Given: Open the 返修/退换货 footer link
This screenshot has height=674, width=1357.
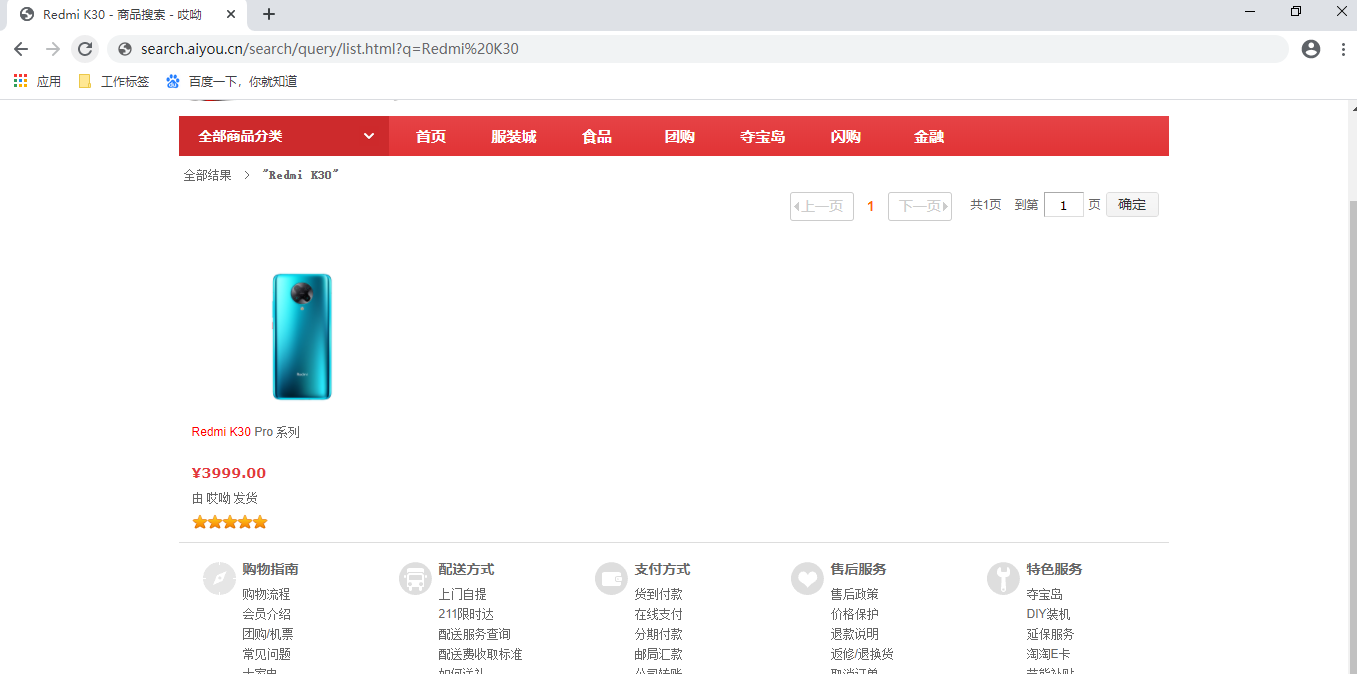Looking at the screenshot, I should pos(862,654).
